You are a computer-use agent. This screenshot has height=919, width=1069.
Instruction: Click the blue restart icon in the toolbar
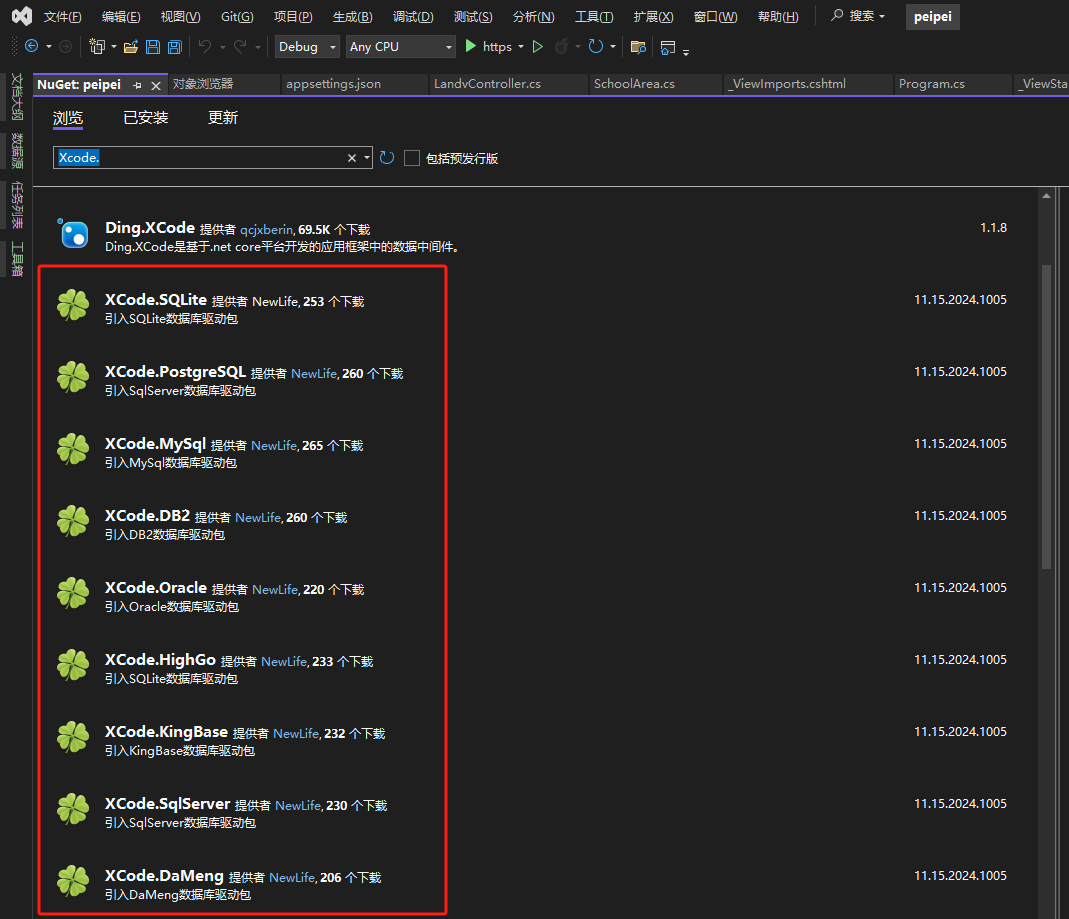(x=596, y=46)
